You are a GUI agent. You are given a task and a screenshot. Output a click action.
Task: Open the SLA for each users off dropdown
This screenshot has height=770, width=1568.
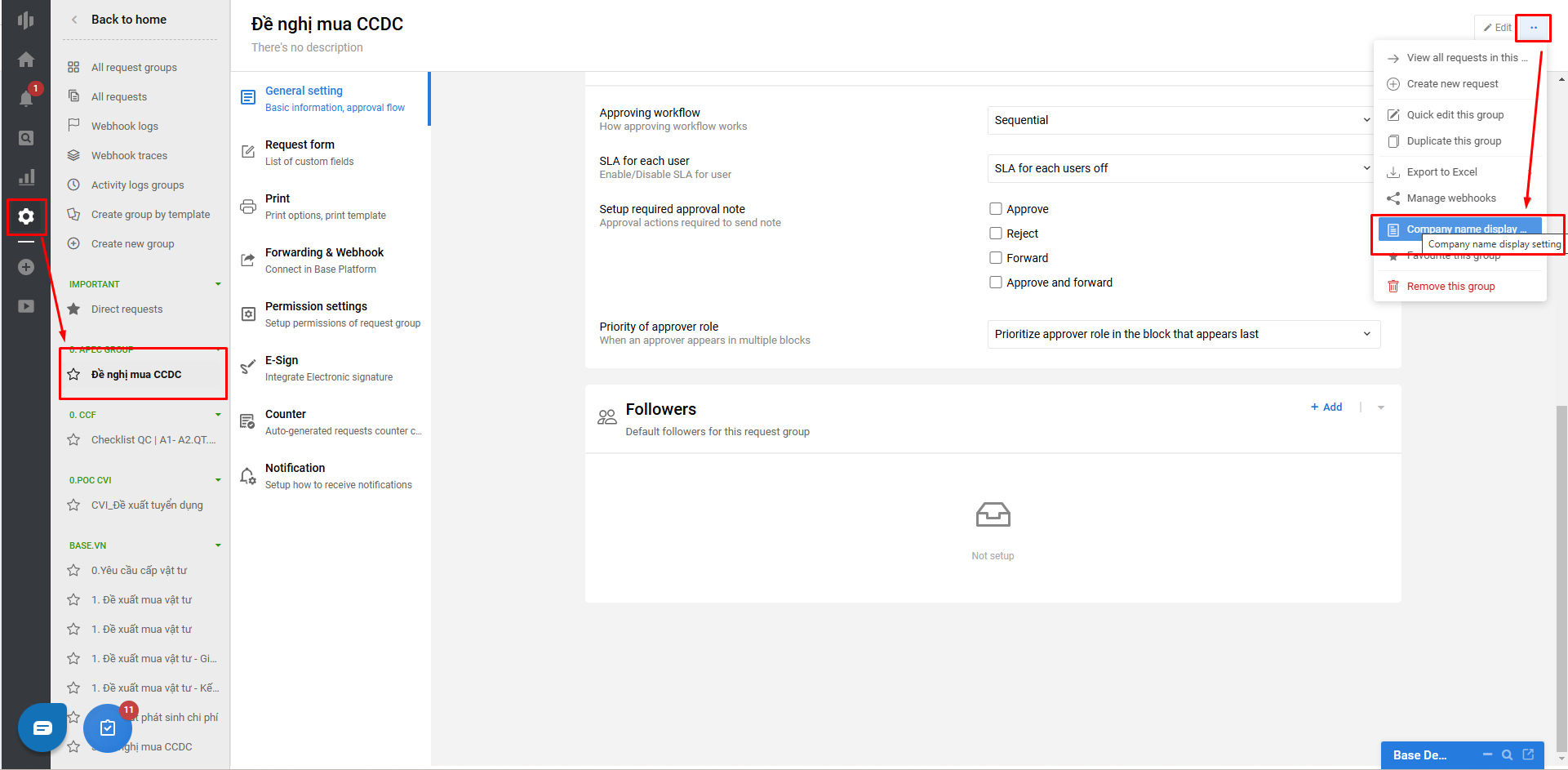tap(1184, 168)
